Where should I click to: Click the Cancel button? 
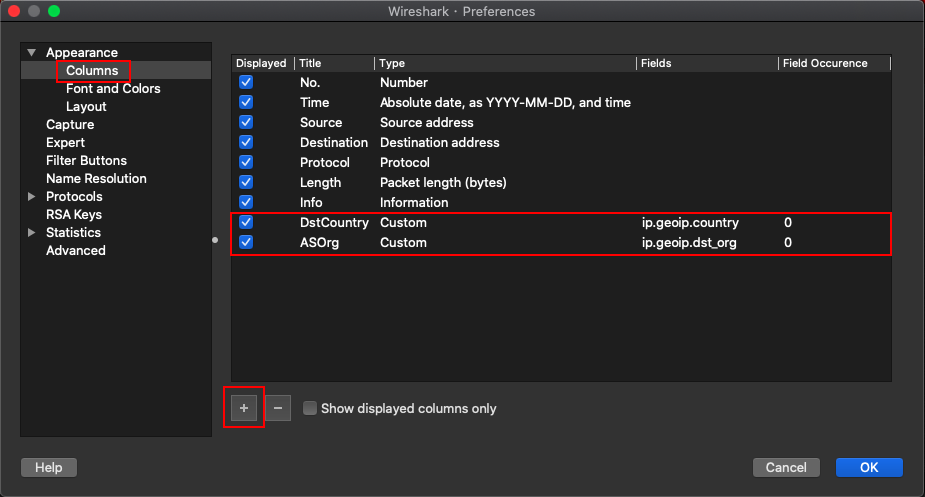click(x=786, y=467)
